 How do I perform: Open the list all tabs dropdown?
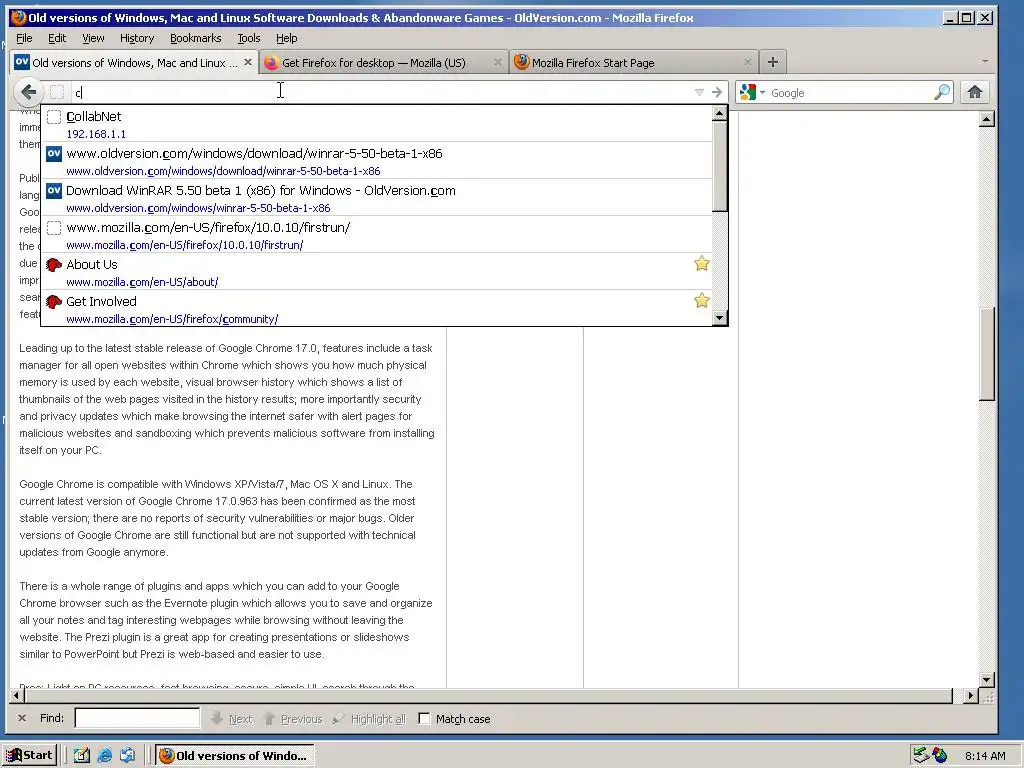[985, 61]
